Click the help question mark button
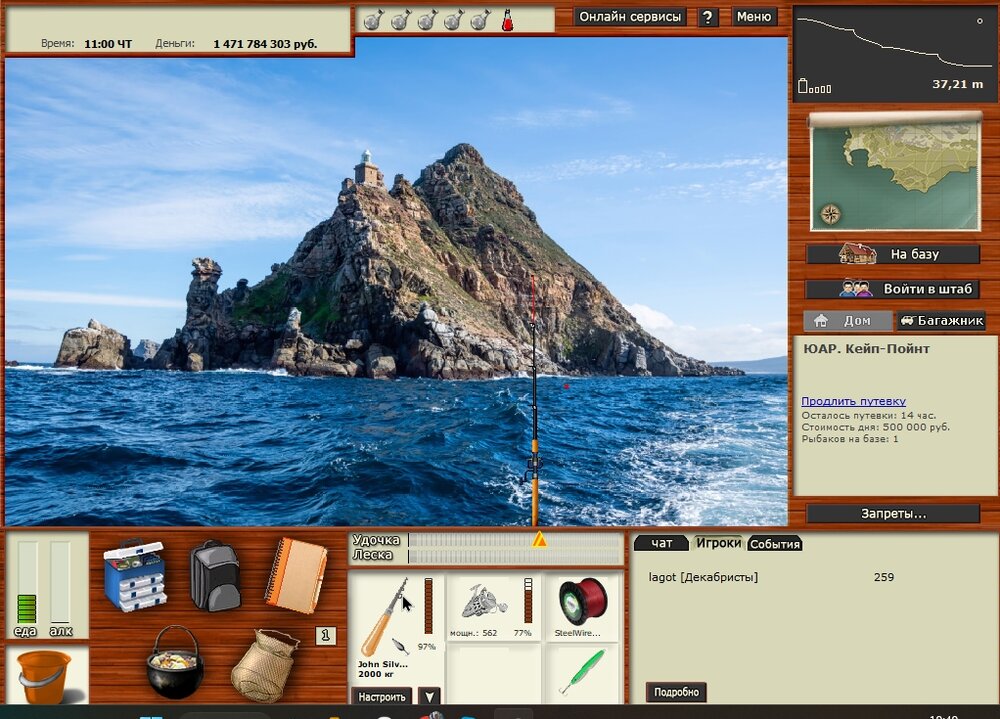Viewport: 1000px width, 719px height. pyautogui.click(x=707, y=17)
